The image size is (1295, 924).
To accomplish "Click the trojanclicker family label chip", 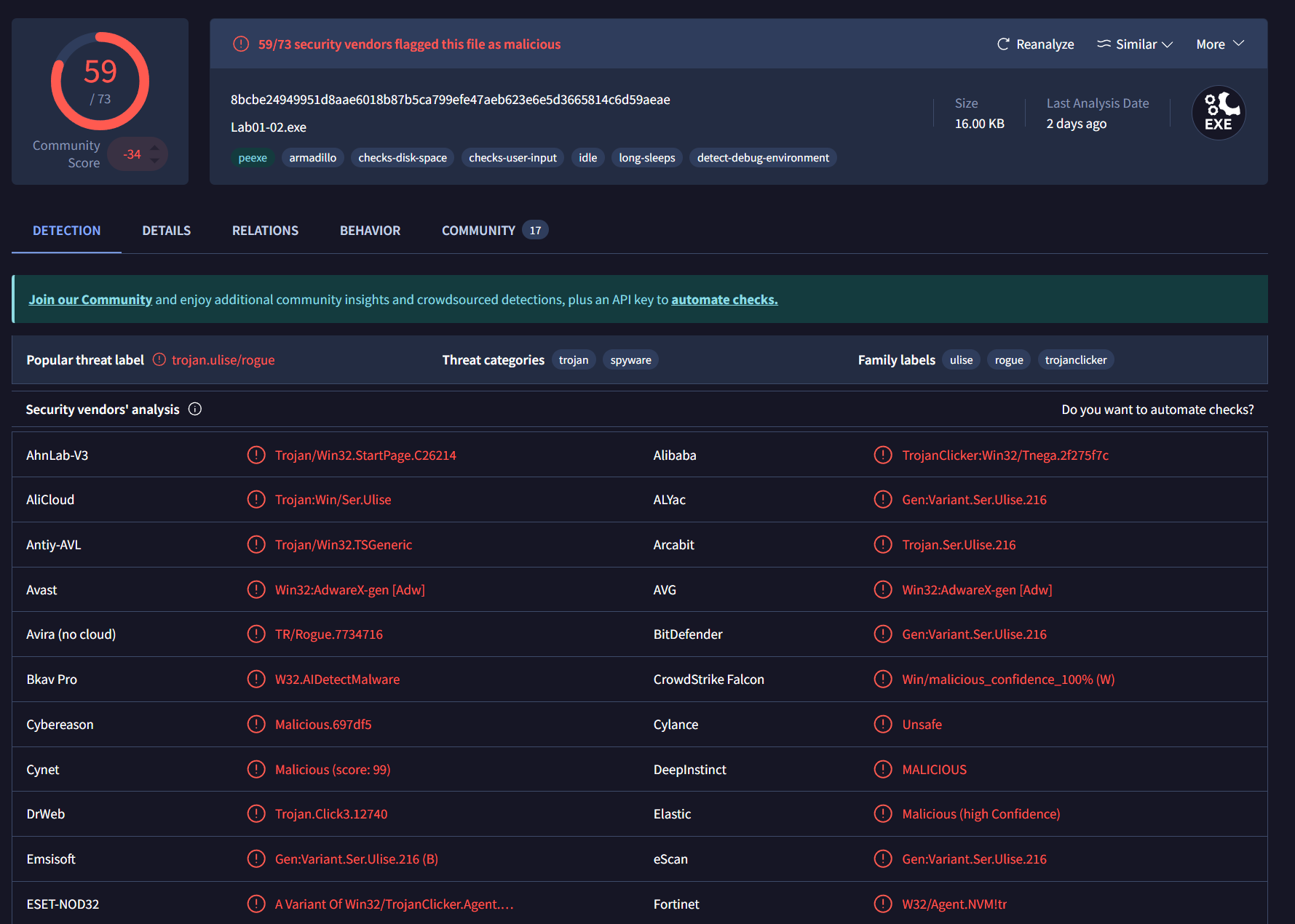I will click(1076, 360).
